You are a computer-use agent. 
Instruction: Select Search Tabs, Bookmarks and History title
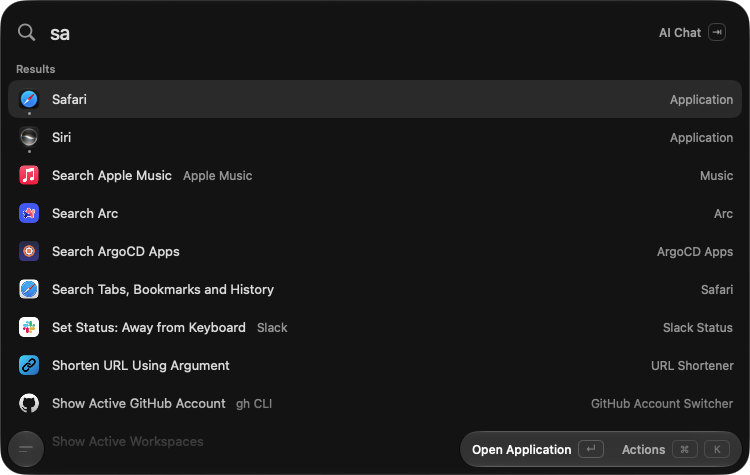[163, 289]
